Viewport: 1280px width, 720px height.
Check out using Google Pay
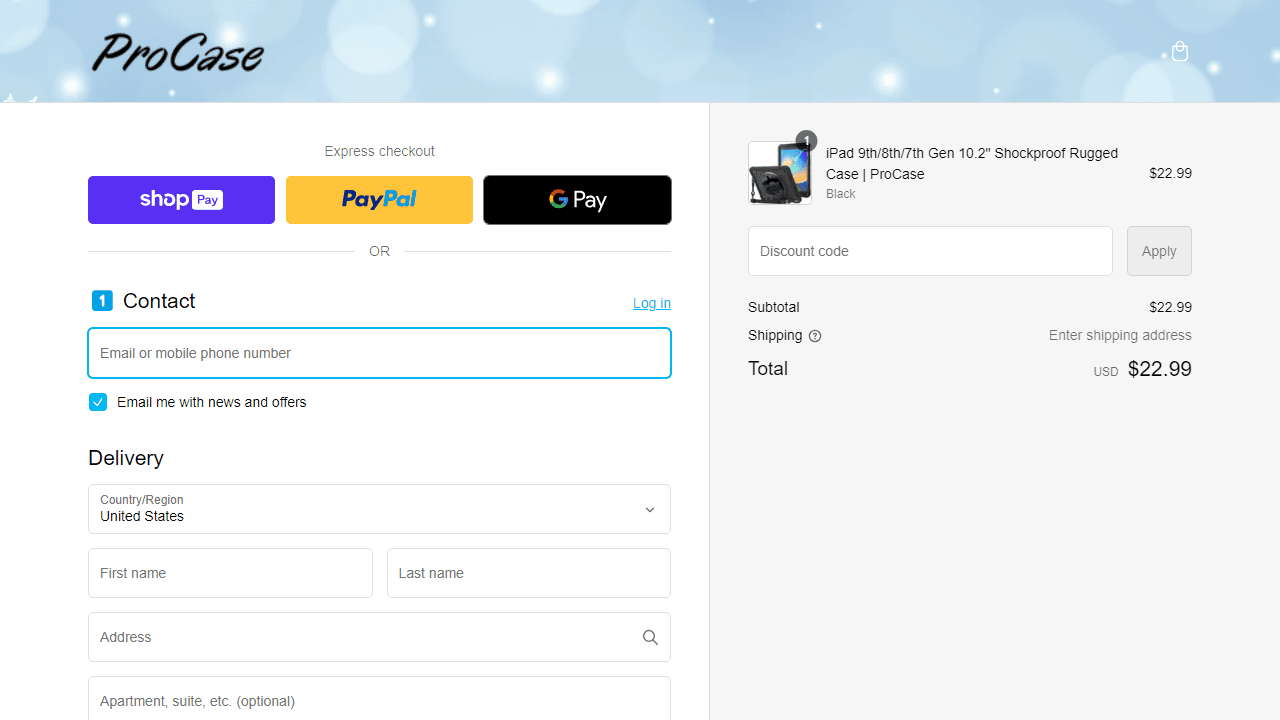point(577,200)
